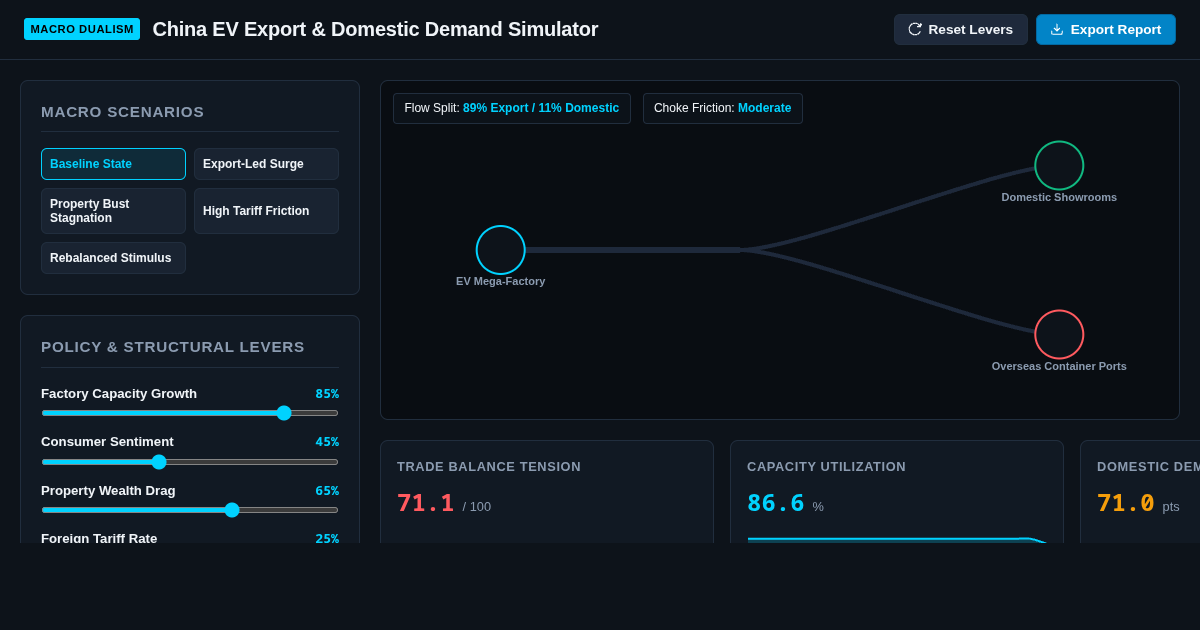
Task: Click the Reset Levers button label
Action: click(970, 29)
